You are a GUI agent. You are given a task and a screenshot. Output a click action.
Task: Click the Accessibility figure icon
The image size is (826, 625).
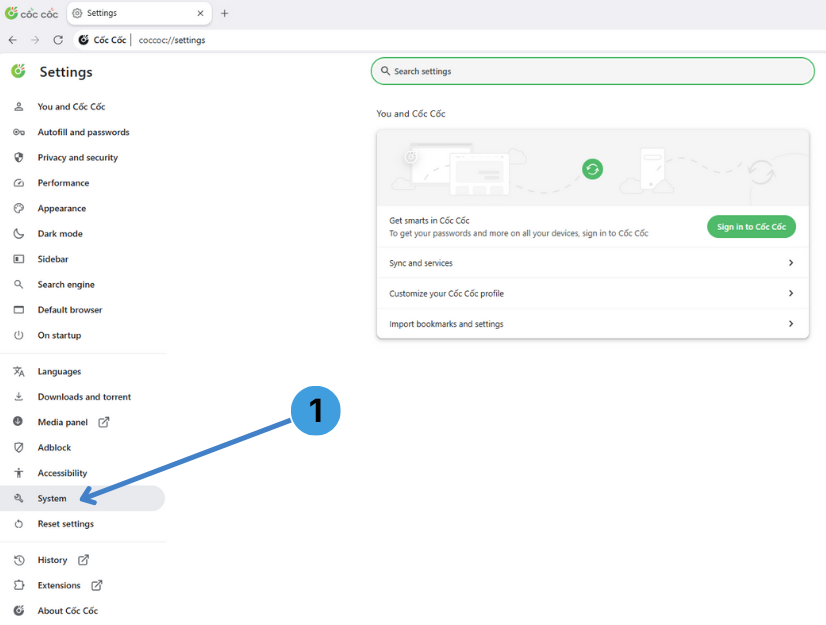click(x=18, y=473)
